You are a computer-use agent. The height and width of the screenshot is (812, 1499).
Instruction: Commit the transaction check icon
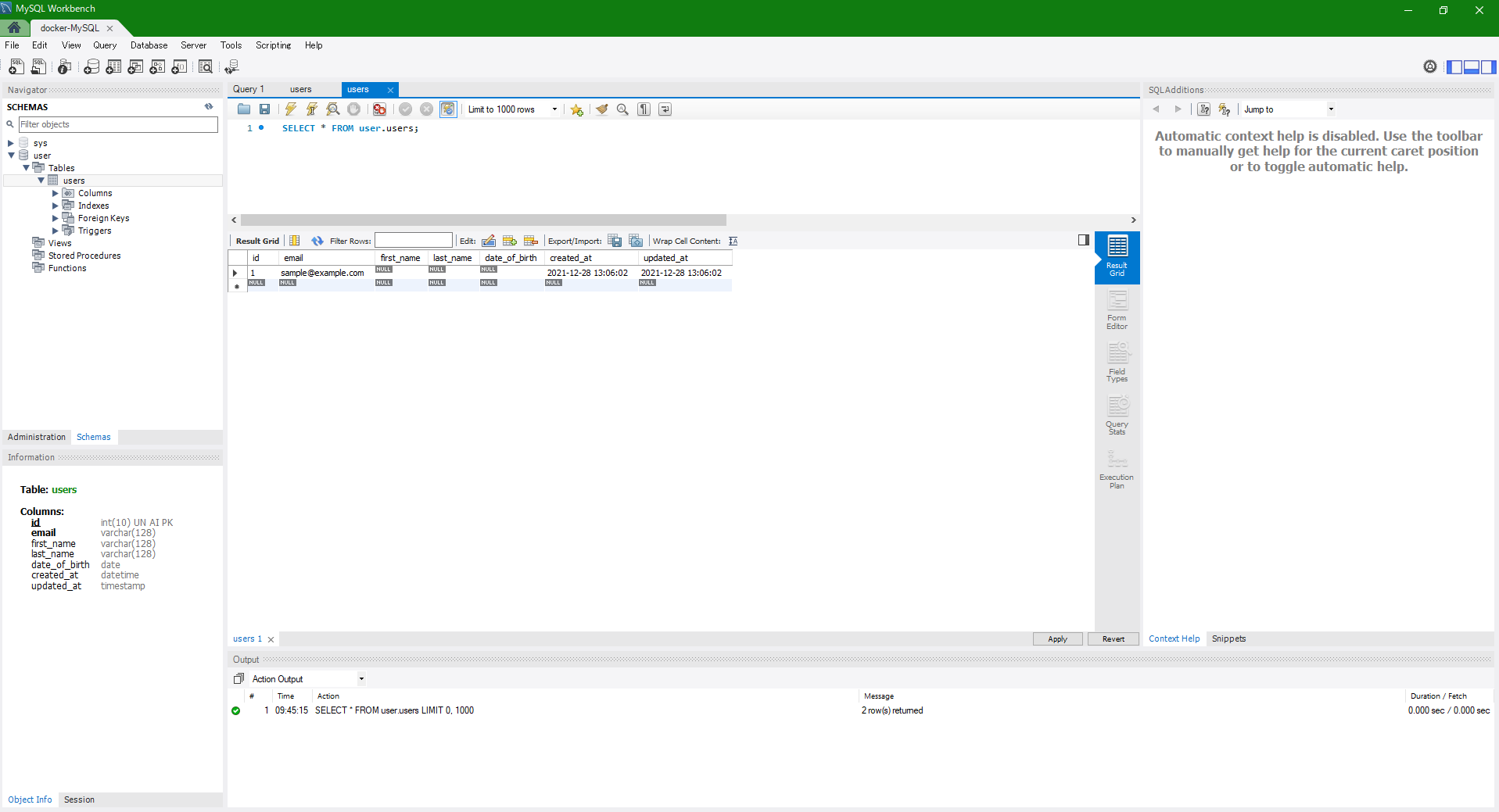tap(405, 109)
